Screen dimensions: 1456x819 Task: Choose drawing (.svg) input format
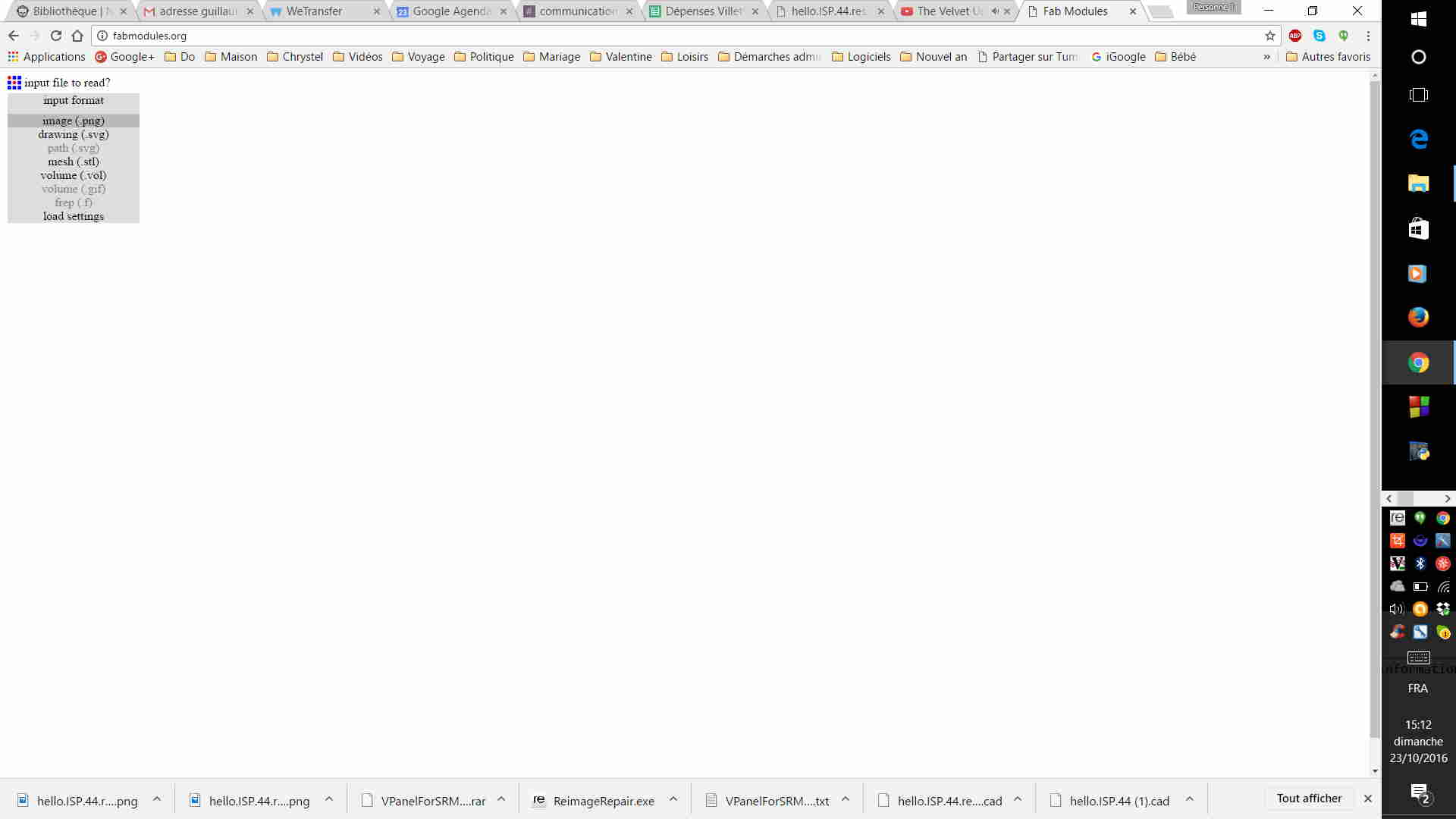74,134
